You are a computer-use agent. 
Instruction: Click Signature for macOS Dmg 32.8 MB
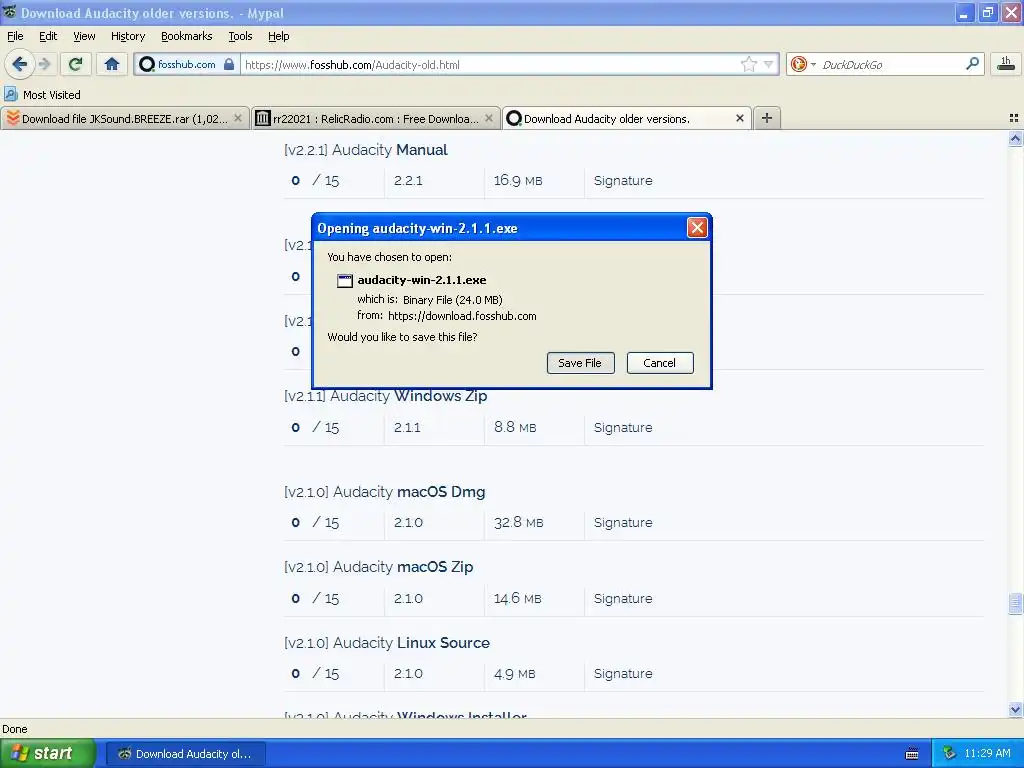[x=623, y=523]
